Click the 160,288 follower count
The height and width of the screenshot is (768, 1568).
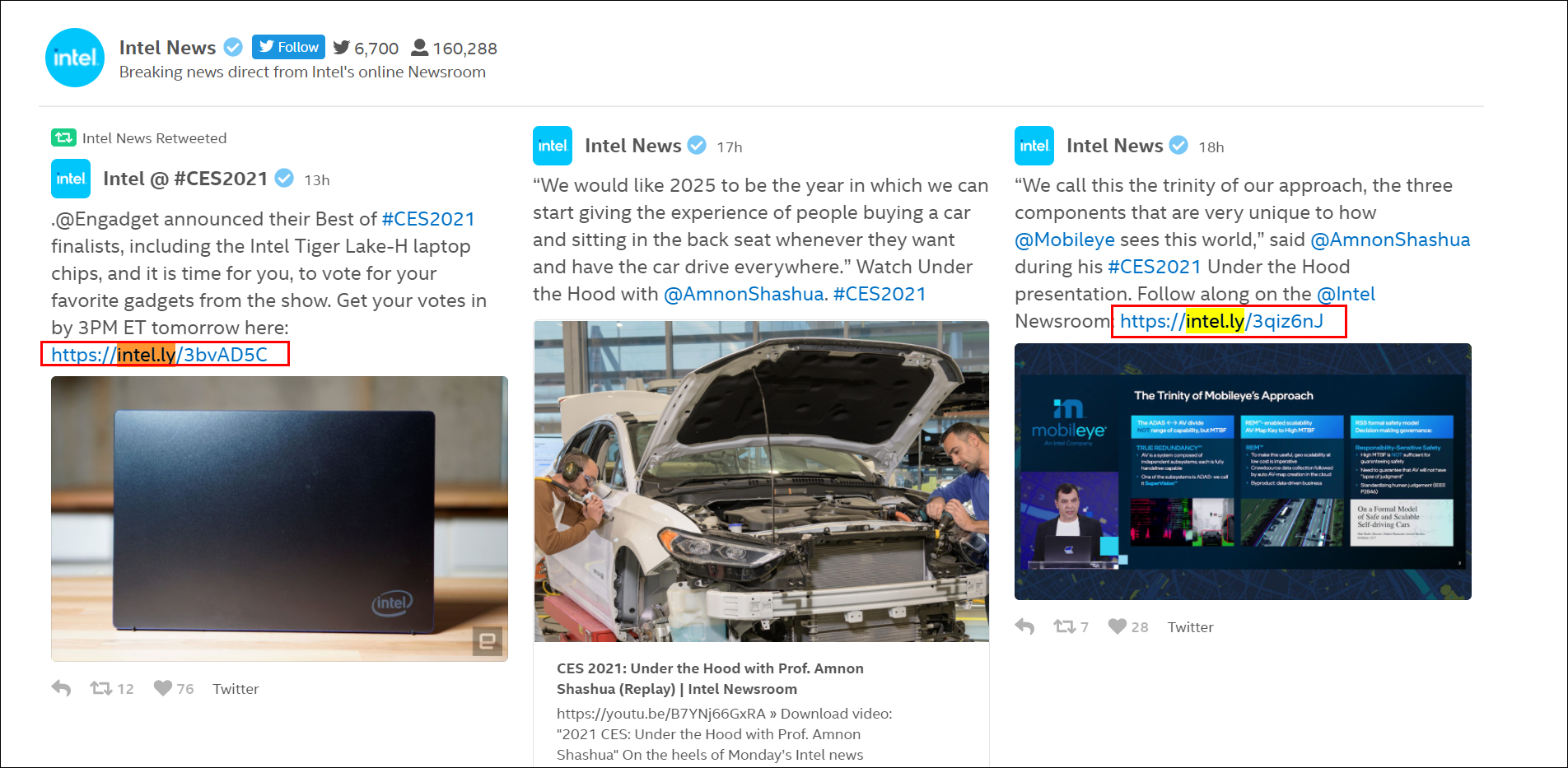[x=465, y=49]
